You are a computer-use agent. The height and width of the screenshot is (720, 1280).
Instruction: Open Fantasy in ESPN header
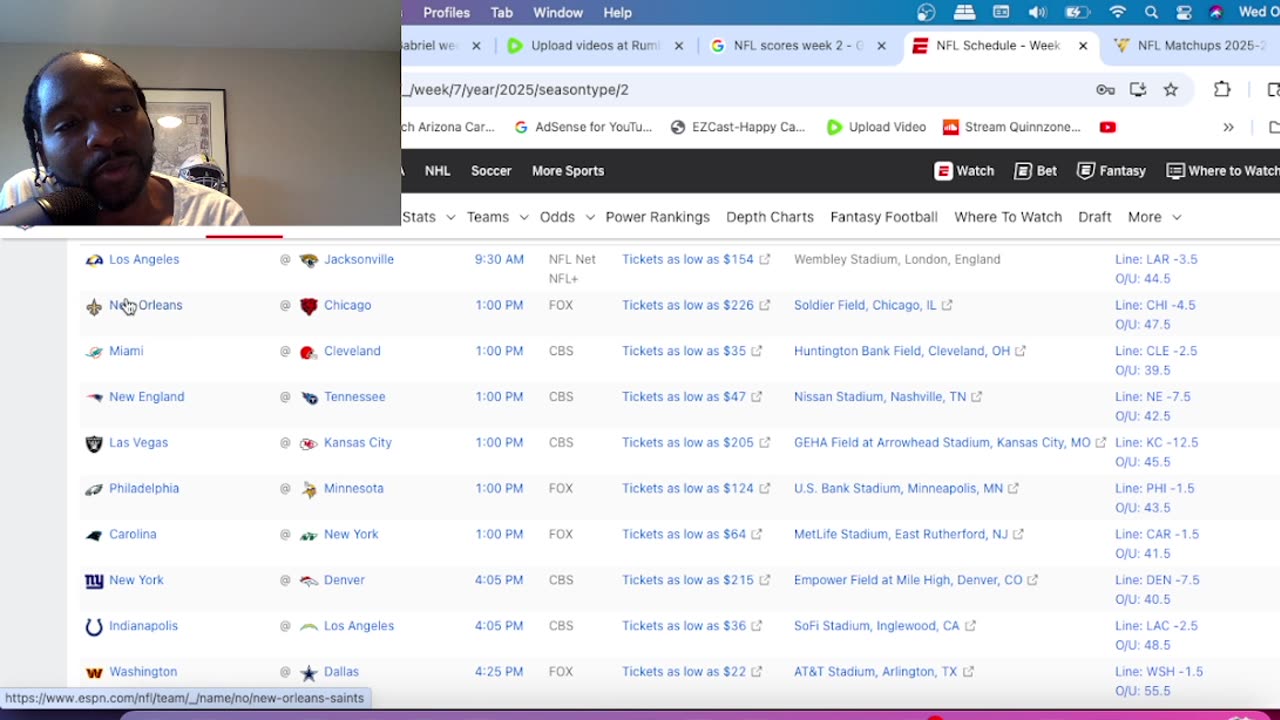point(1111,171)
